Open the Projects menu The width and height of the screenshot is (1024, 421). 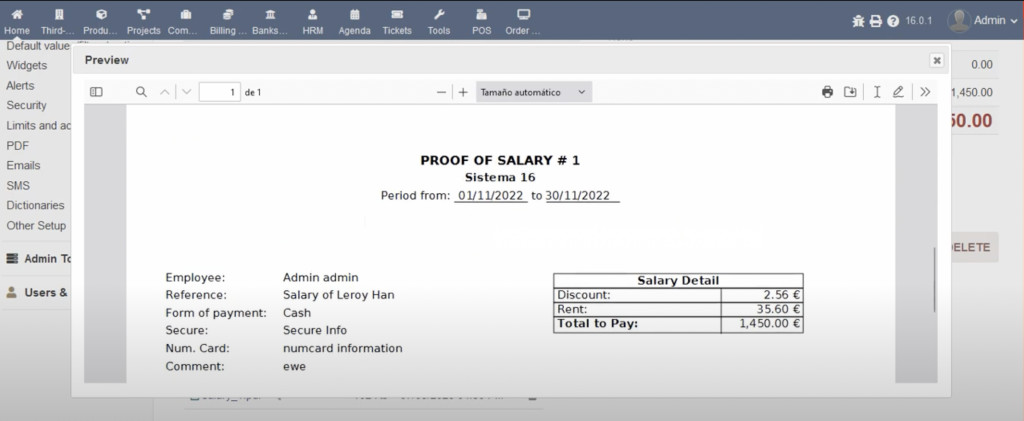tap(144, 21)
